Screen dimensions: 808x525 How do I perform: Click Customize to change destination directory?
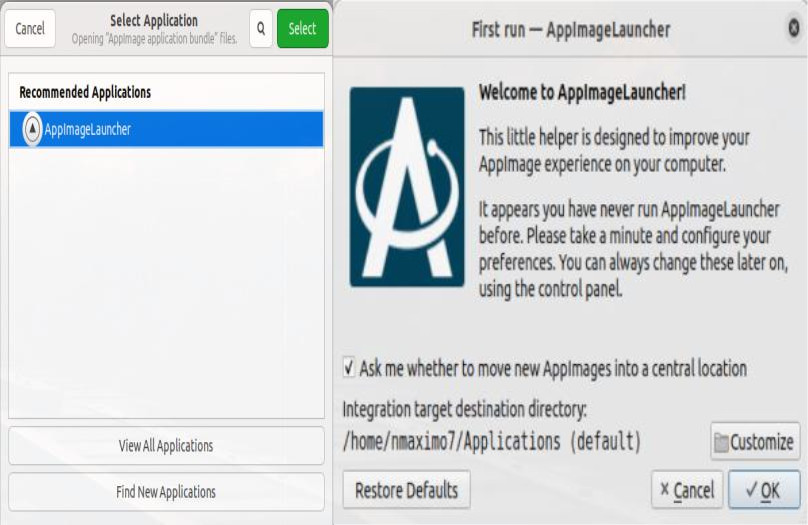(755, 442)
